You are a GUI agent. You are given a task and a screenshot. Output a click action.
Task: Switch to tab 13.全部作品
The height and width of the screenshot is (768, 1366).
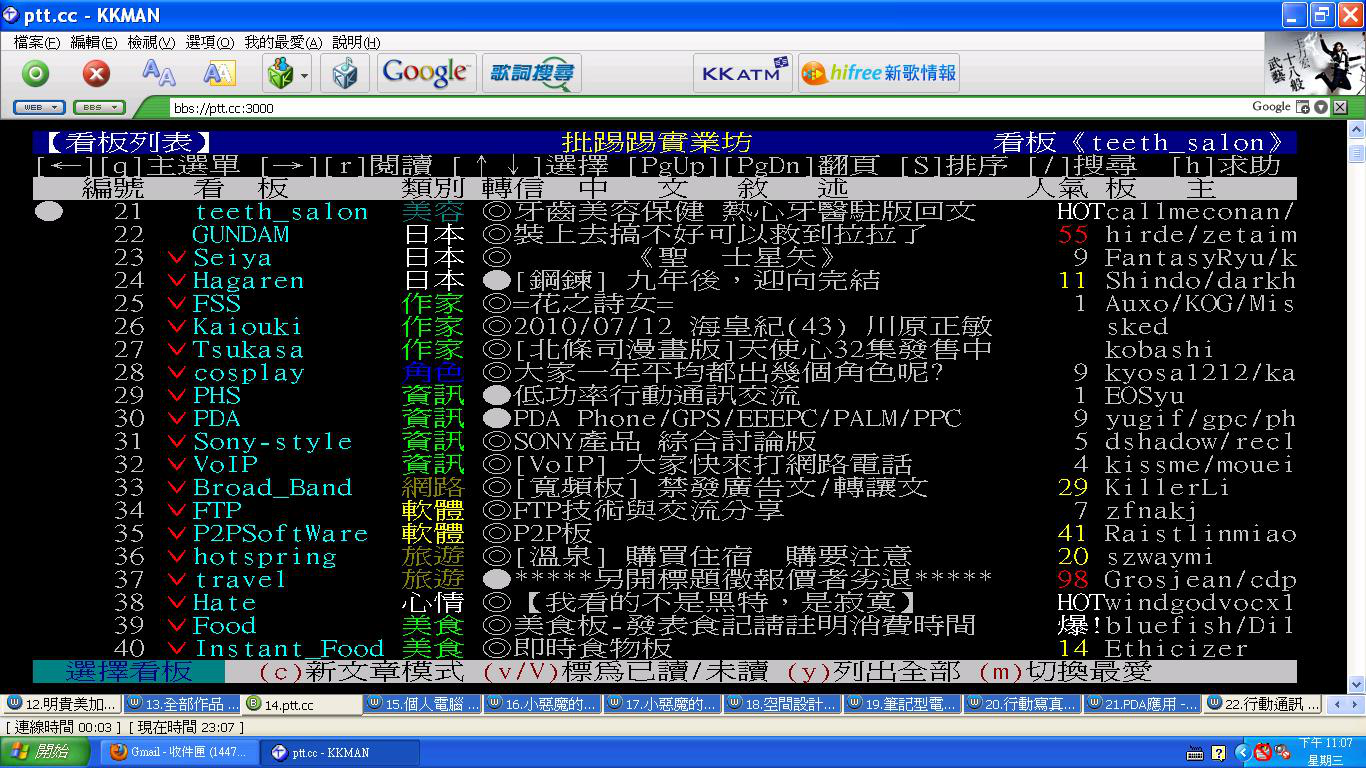click(x=182, y=704)
